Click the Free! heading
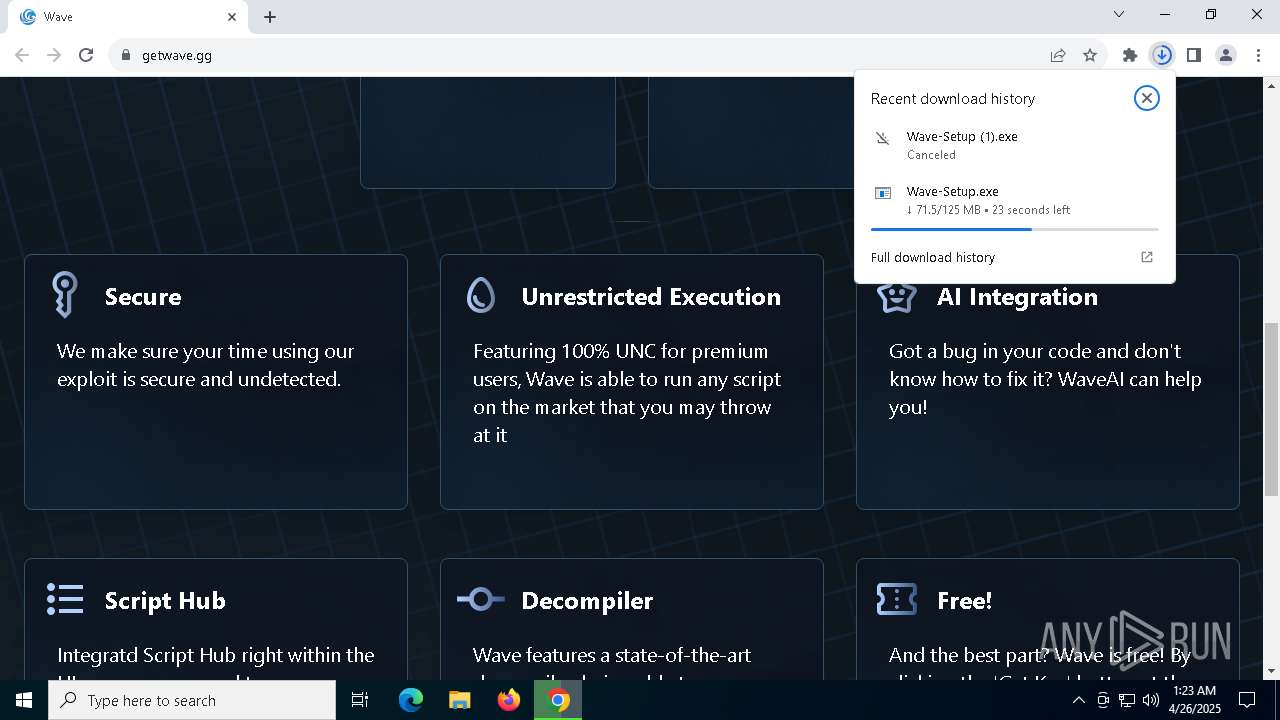Image resolution: width=1280 pixels, height=720 pixels. click(964, 601)
